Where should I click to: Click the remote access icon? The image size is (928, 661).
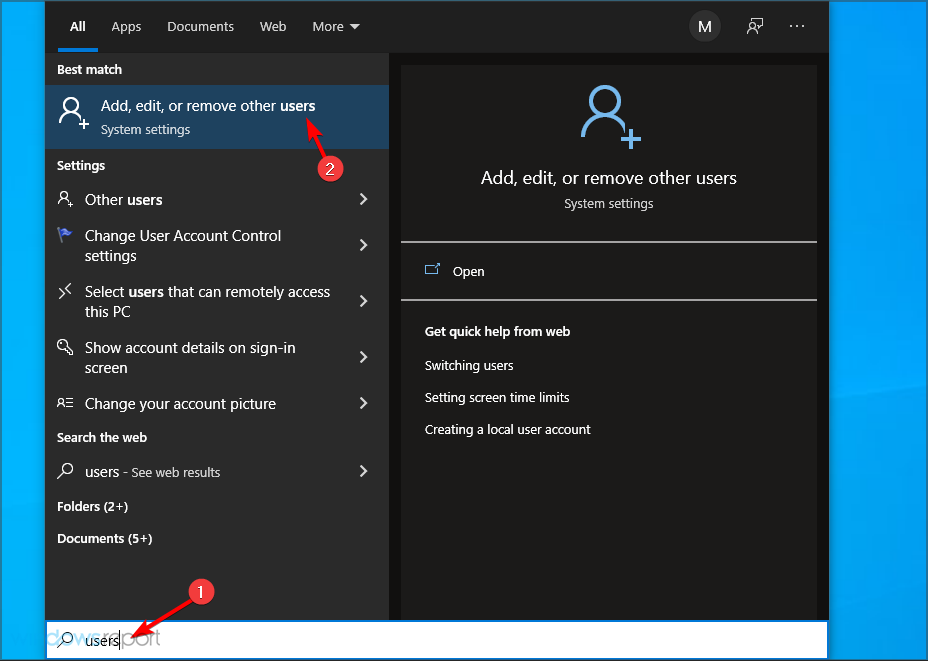tap(65, 291)
